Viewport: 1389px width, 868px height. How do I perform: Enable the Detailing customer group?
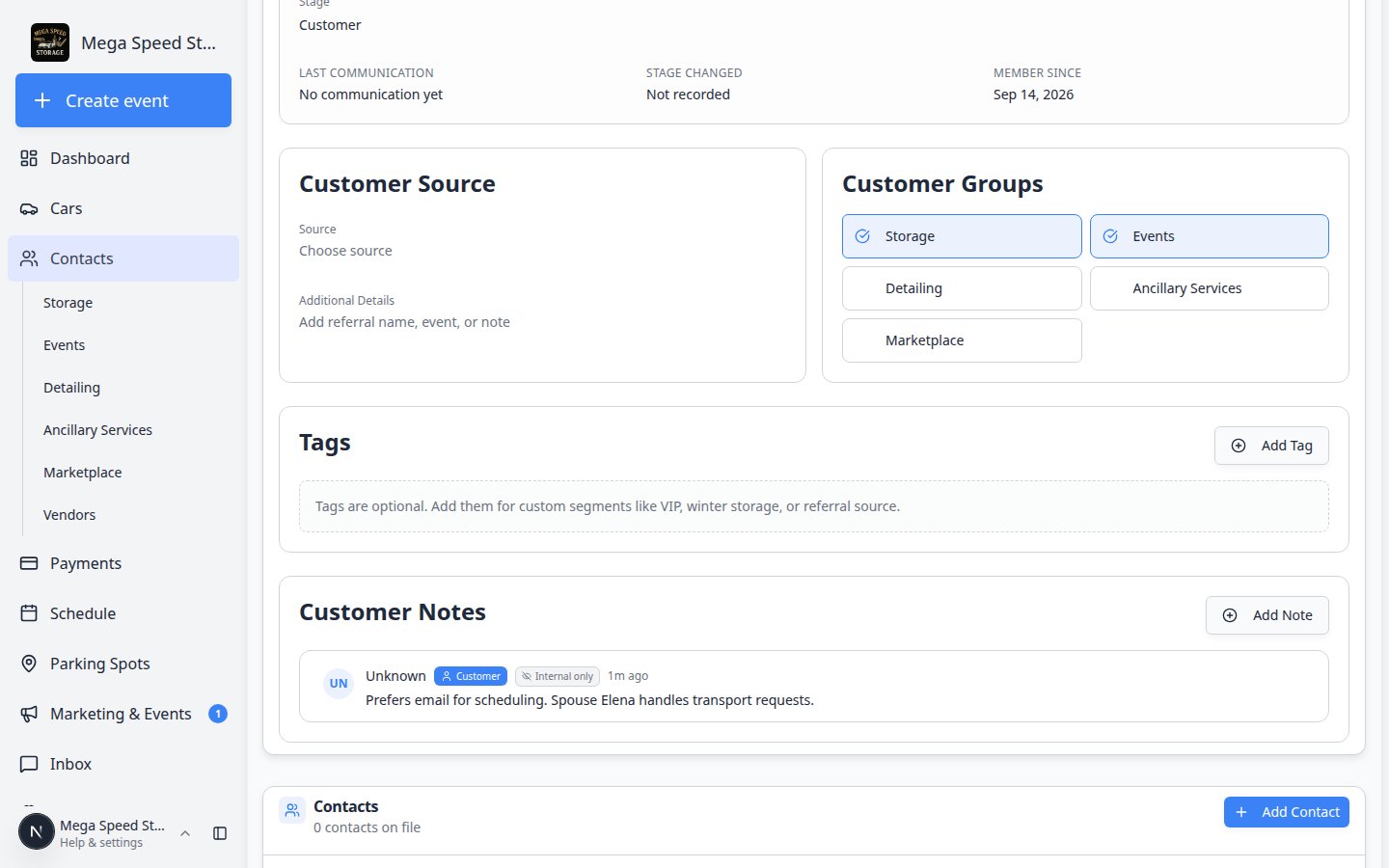962,288
